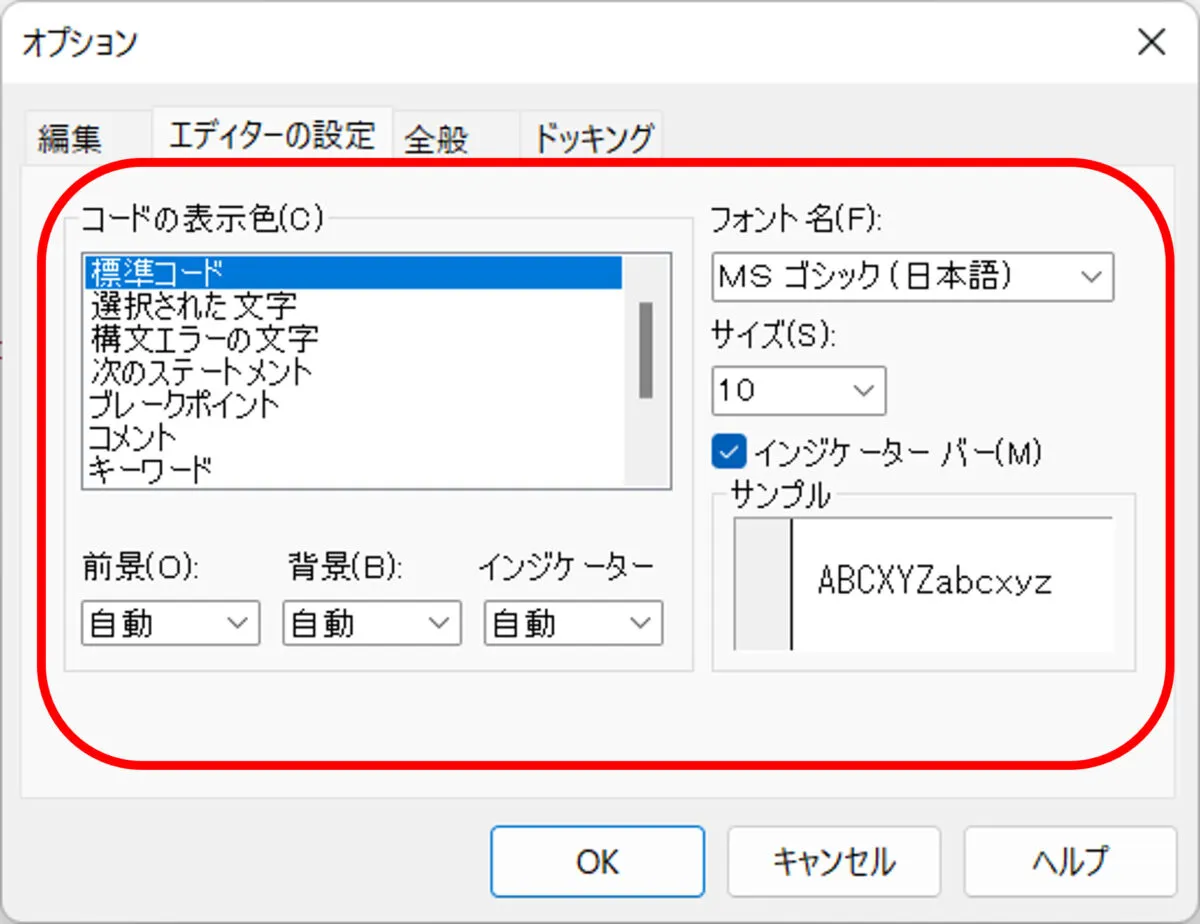Choose 構文エラーの文字 in the list
Viewport: 1200px width, 924px height.
pos(204,338)
